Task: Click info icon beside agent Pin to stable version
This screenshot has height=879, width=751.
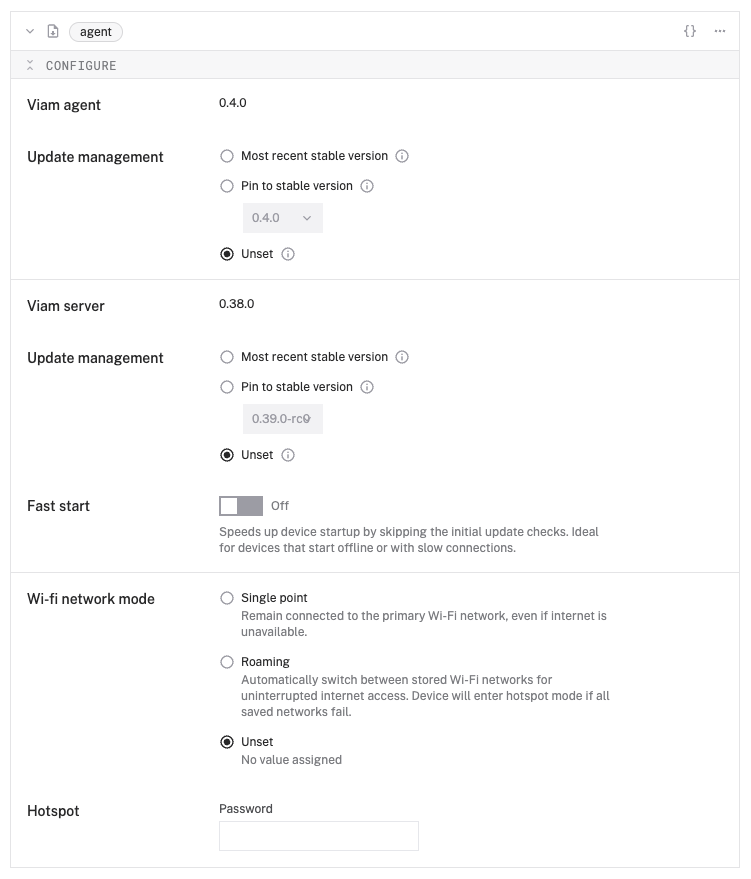Action: click(x=367, y=186)
